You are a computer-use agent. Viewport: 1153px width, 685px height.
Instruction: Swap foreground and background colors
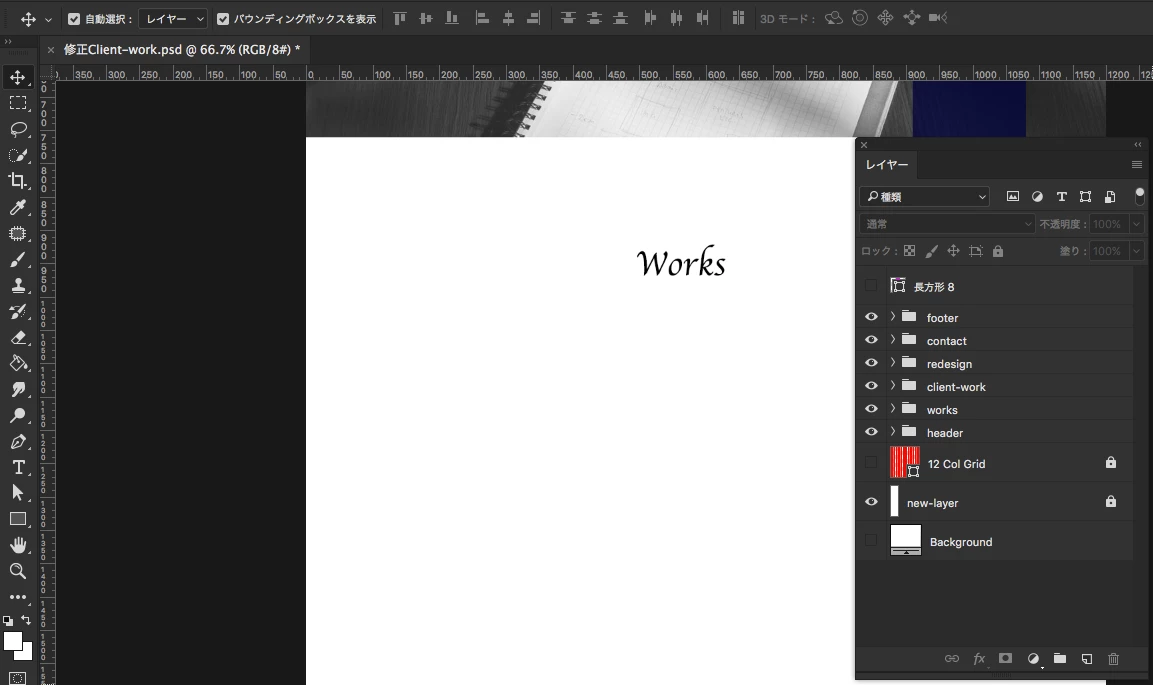point(26,620)
